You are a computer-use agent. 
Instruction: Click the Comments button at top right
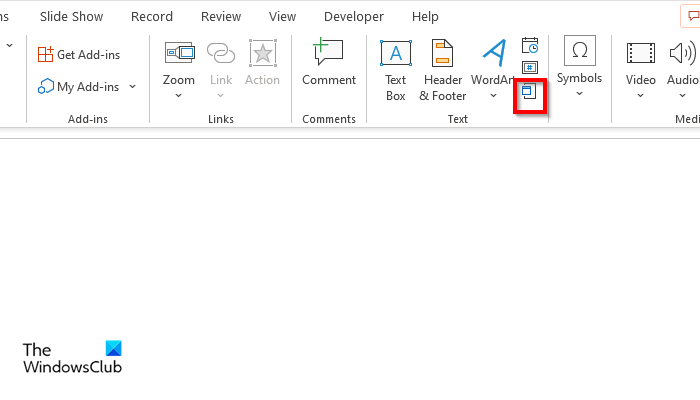tap(691, 17)
